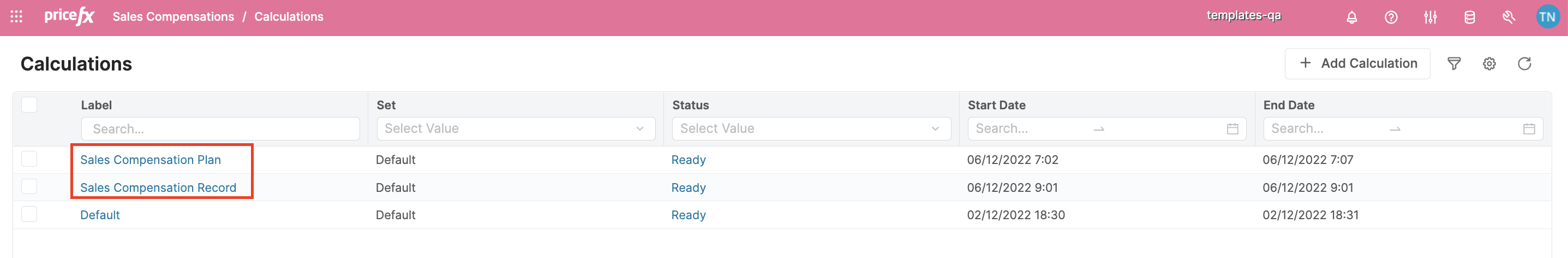Expand the Set filter dropdown

tap(516, 128)
